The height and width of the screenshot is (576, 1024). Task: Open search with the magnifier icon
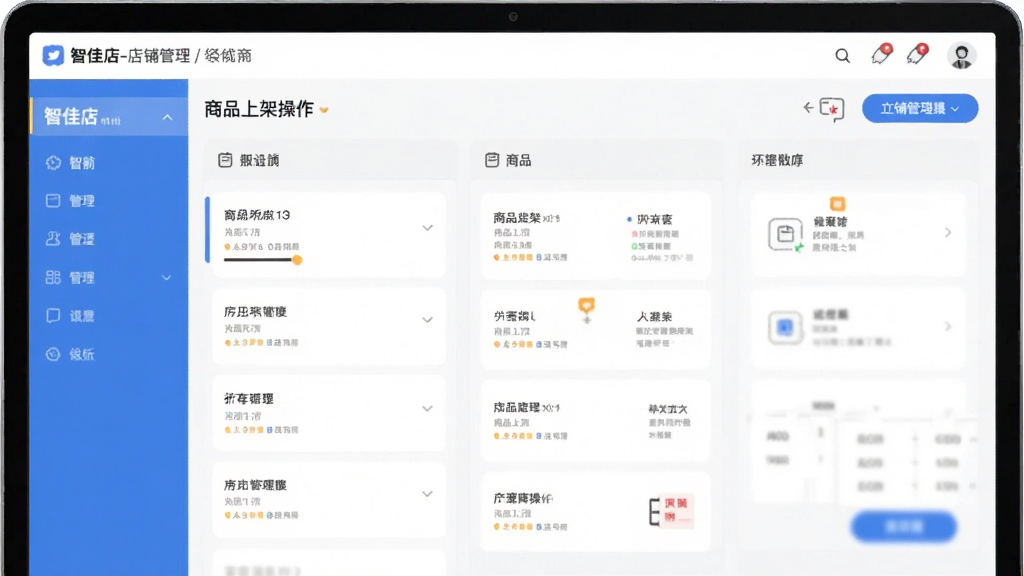tap(842, 56)
